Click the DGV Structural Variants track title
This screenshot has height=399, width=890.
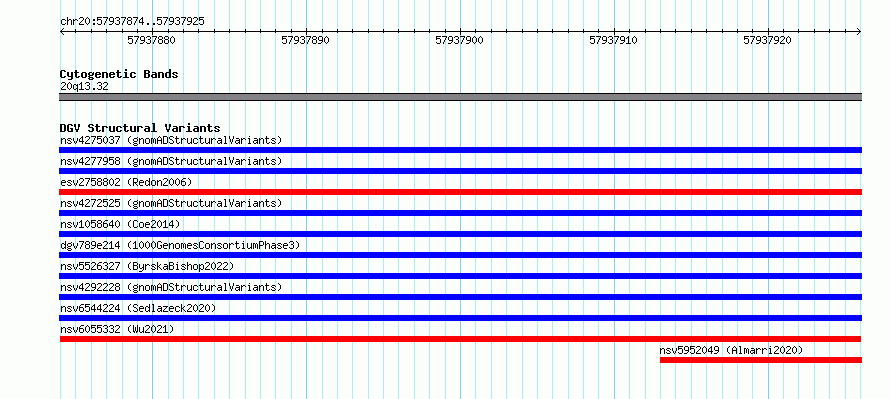click(140, 128)
